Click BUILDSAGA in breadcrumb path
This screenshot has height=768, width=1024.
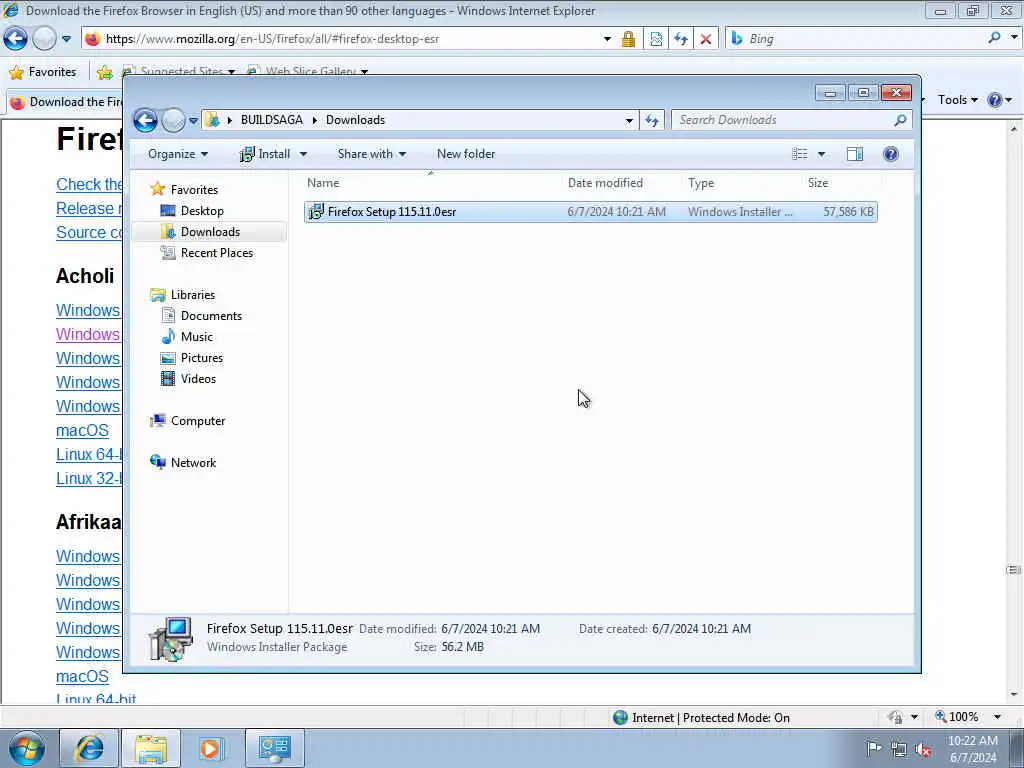click(x=272, y=120)
